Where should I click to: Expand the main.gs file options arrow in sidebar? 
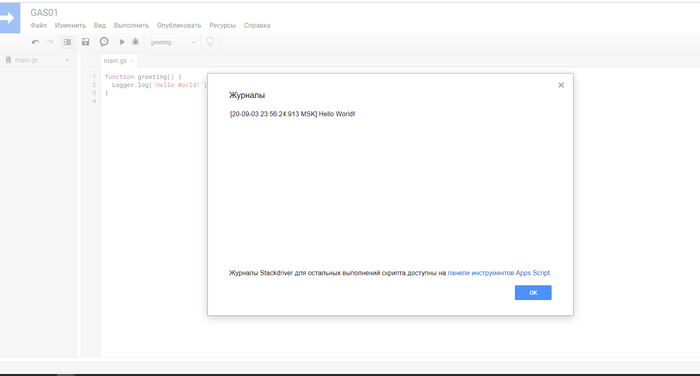(67, 60)
